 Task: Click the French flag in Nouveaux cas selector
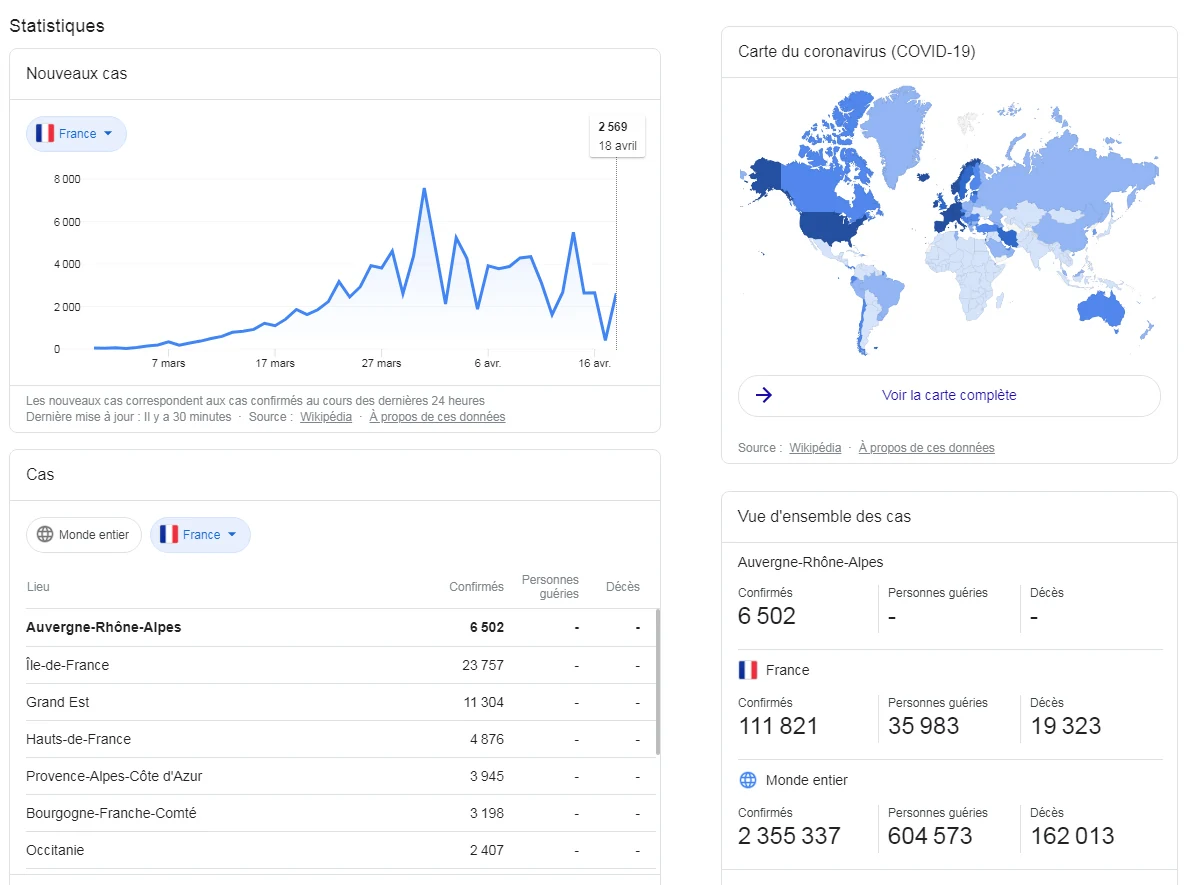[x=45, y=134]
